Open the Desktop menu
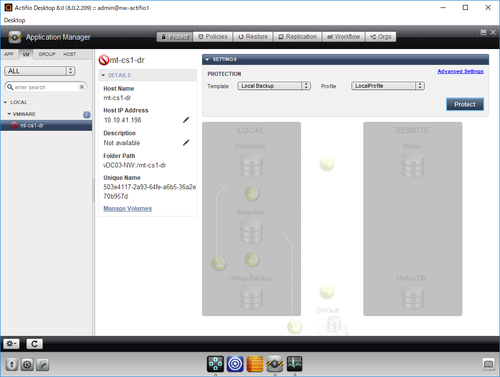This screenshot has height=377, width=500. (x=14, y=20)
